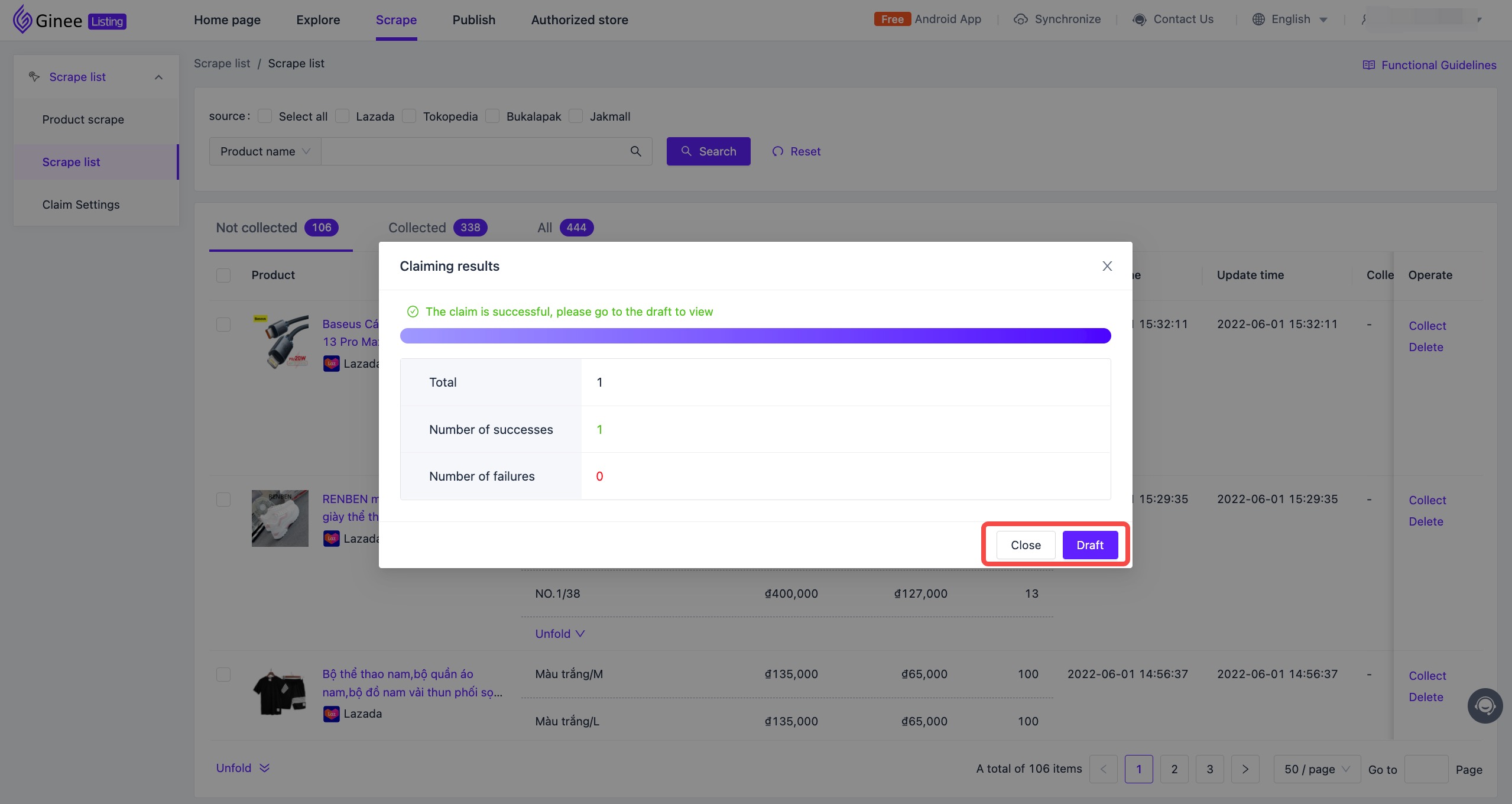1512x804 pixels.
Task: Select the RENBEN product row checkbox
Action: (x=223, y=500)
